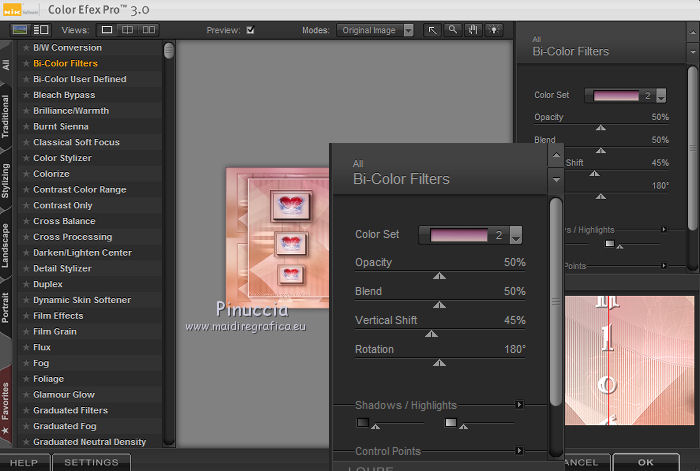Toggle favorite star for Glamour Glow
Image resolution: width=700 pixels, height=471 pixels.
pyautogui.click(x=26, y=395)
